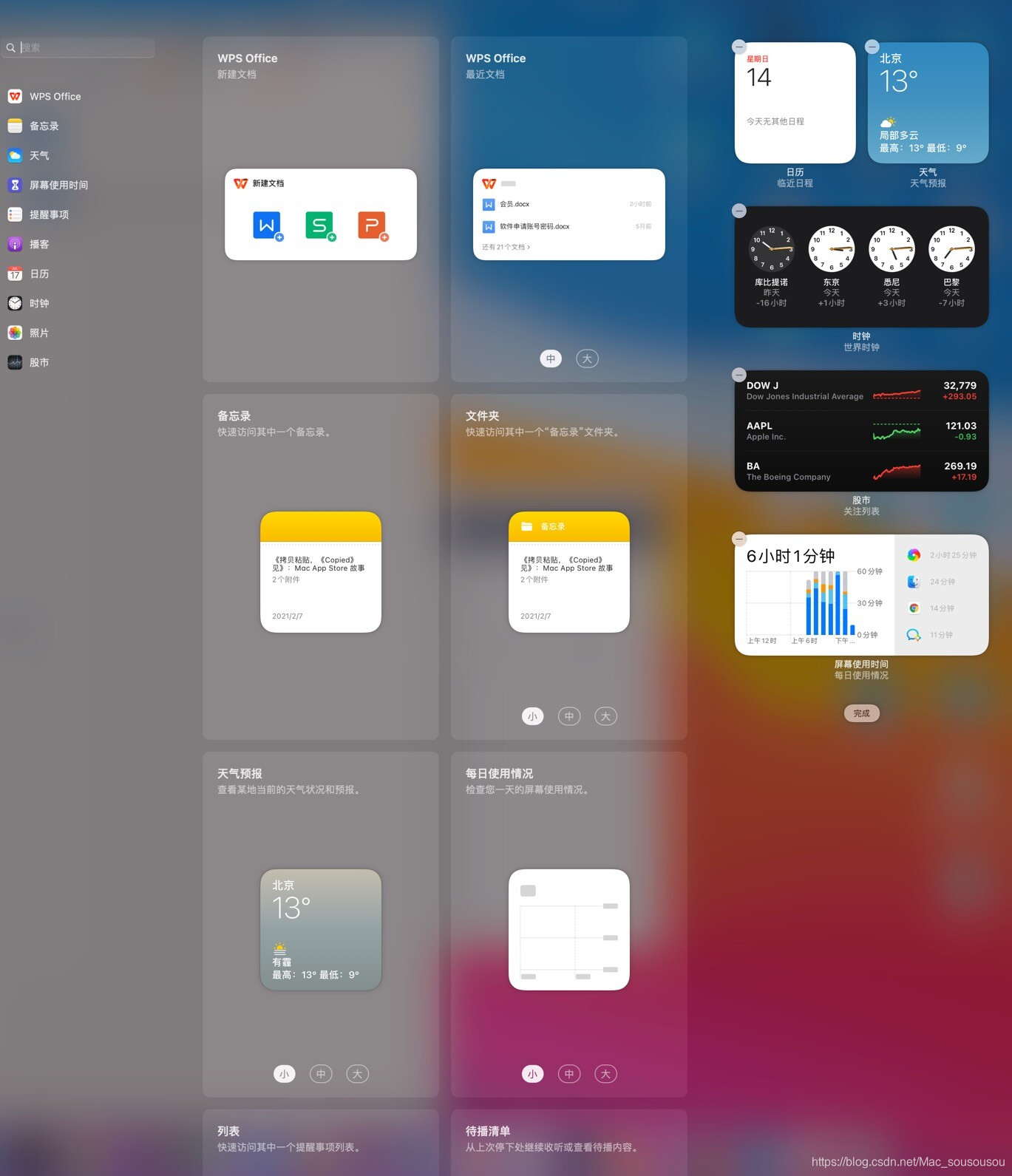Remove the screen time widget with minus button

[739, 539]
